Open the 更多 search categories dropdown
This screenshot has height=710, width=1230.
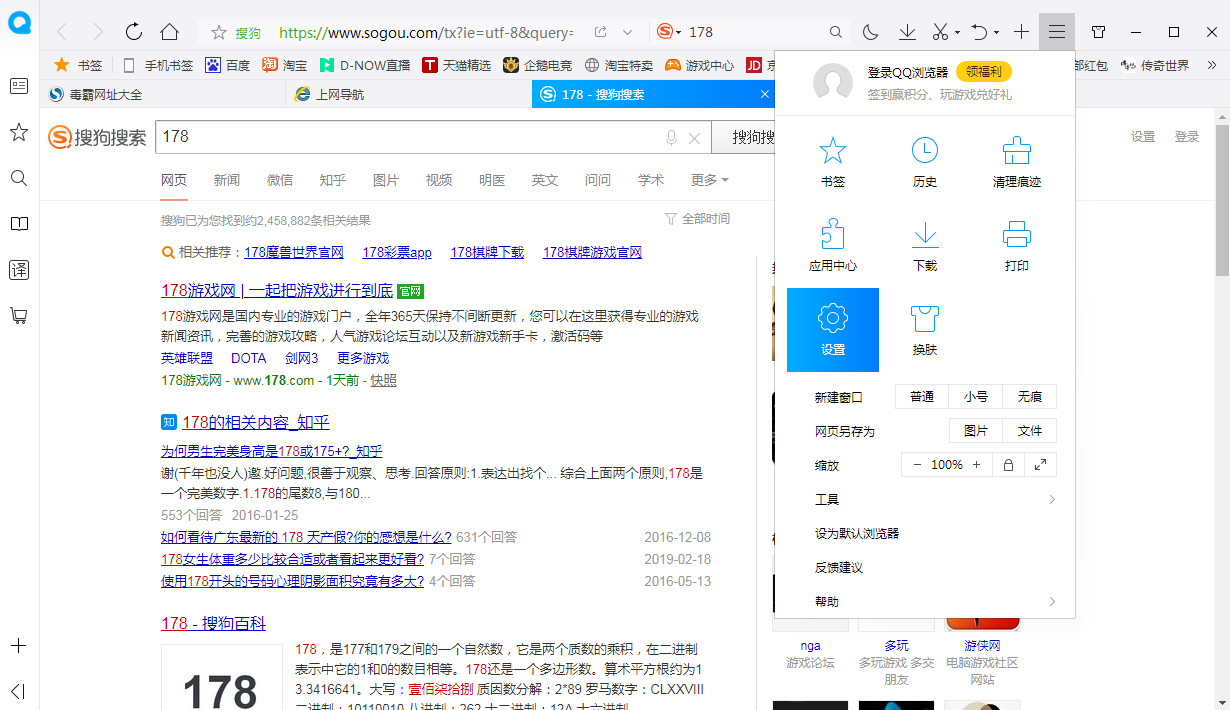[x=703, y=180]
